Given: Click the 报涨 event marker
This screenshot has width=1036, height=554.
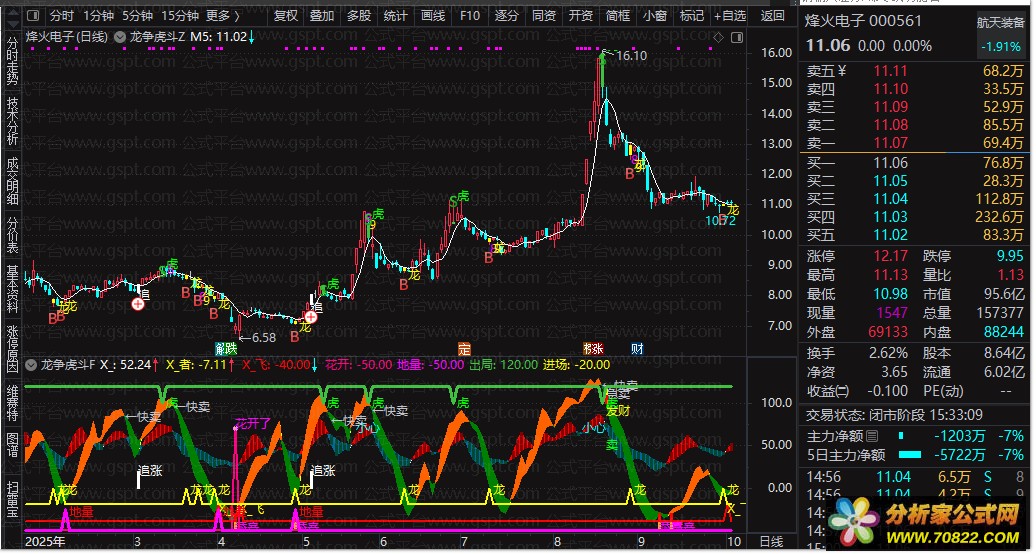Looking at the screenshot, I should point(593,348).
